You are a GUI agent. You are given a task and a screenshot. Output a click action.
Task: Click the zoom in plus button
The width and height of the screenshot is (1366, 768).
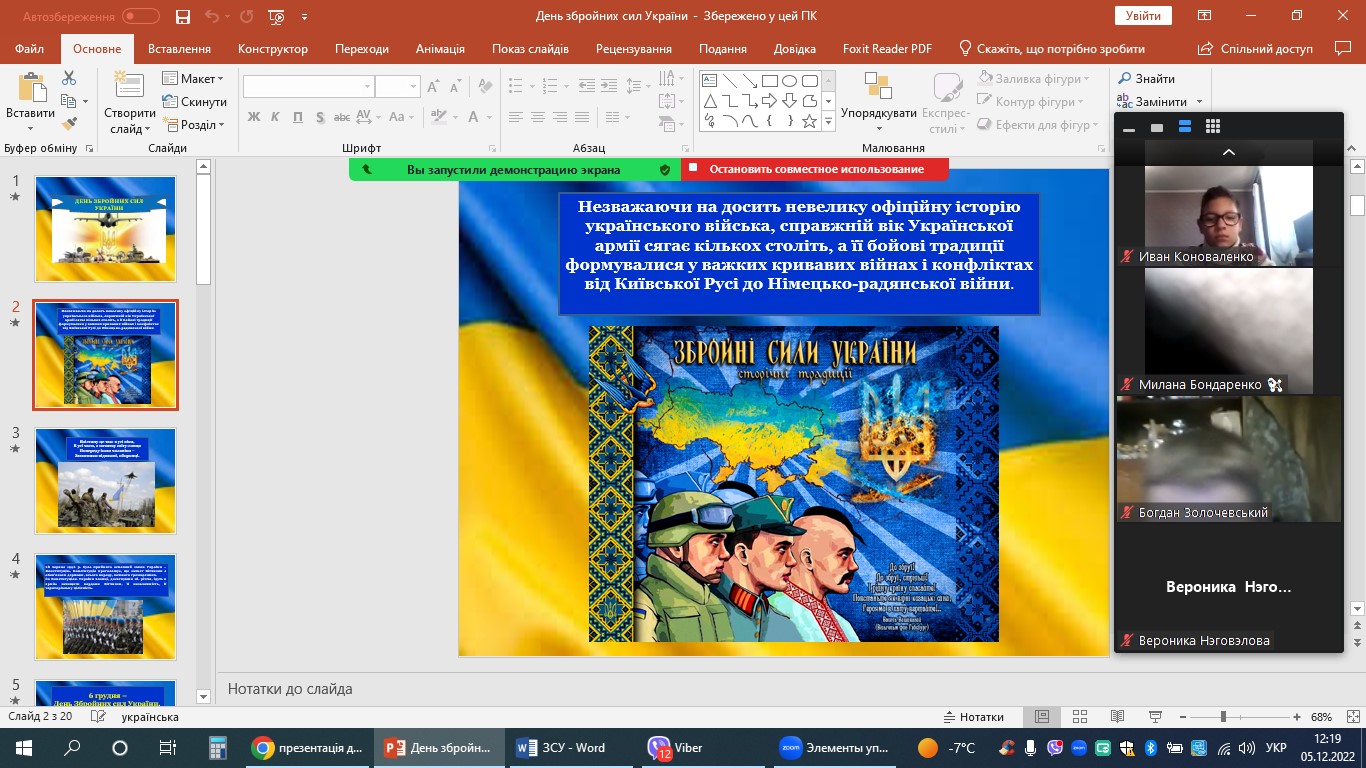(1297, 717)
